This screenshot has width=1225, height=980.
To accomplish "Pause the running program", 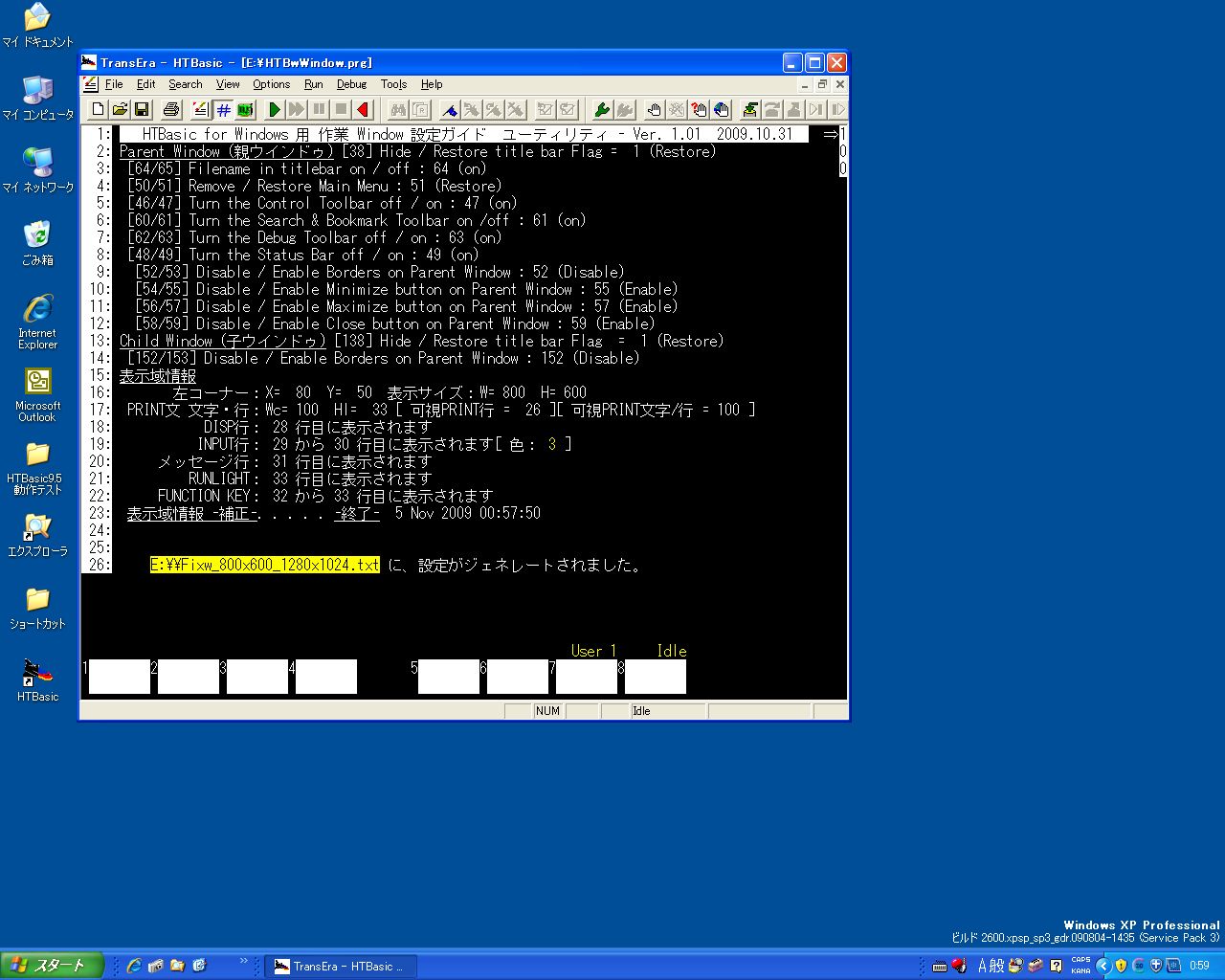I will click(x=319, y=110).
